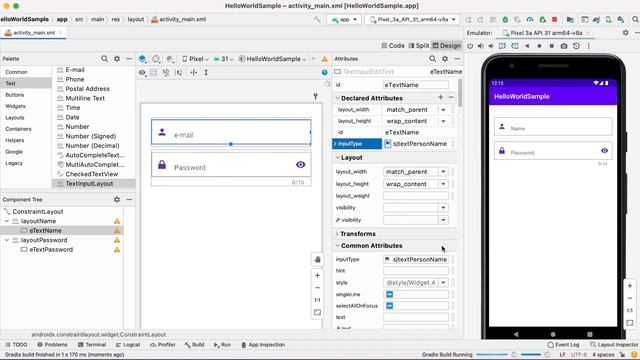The height and width of the screenshot is (360, 640).
Task: Toggle the selectAllOnFocus checkbox
Action: pyautogui.click(x=389, y=306)
